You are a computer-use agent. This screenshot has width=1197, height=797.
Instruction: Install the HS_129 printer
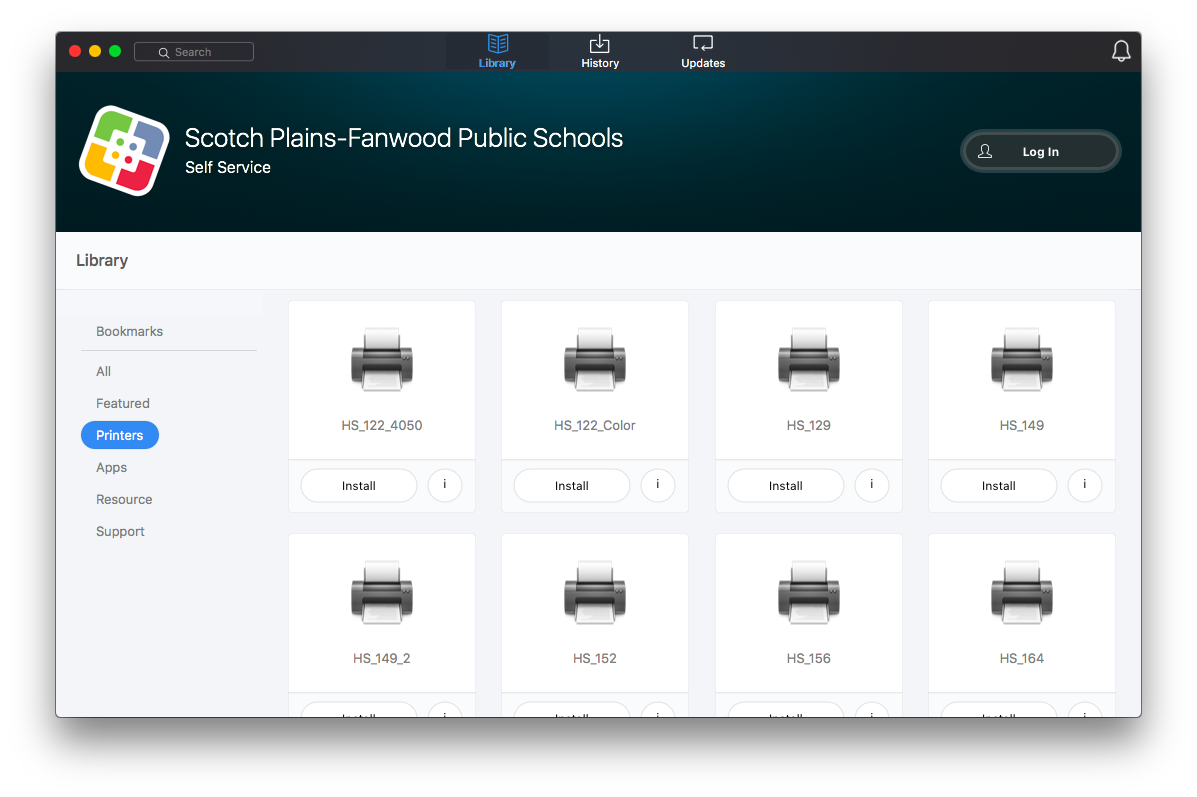[785, 486]
